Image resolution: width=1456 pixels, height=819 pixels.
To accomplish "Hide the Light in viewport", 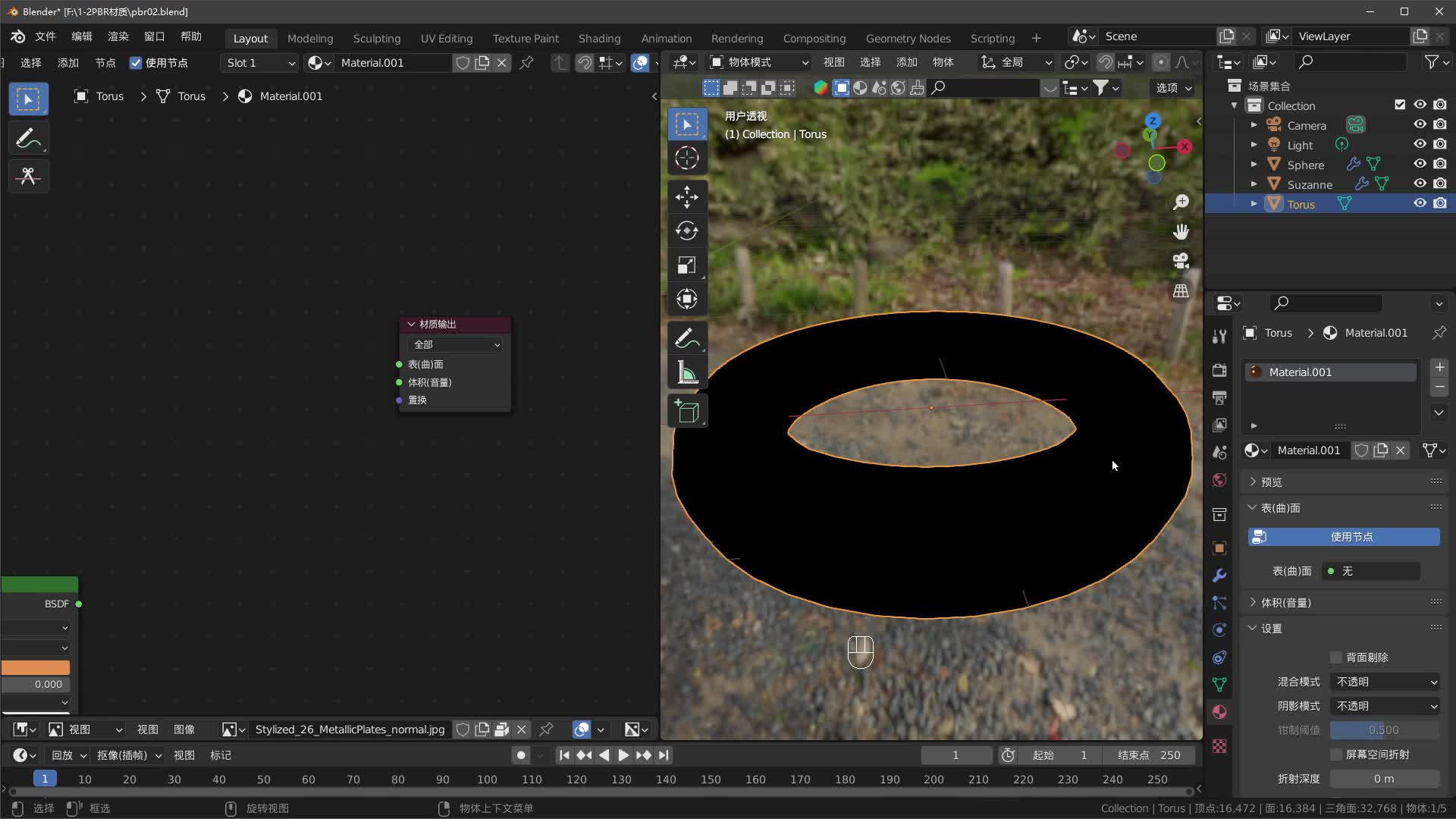I will (1420, 144).
